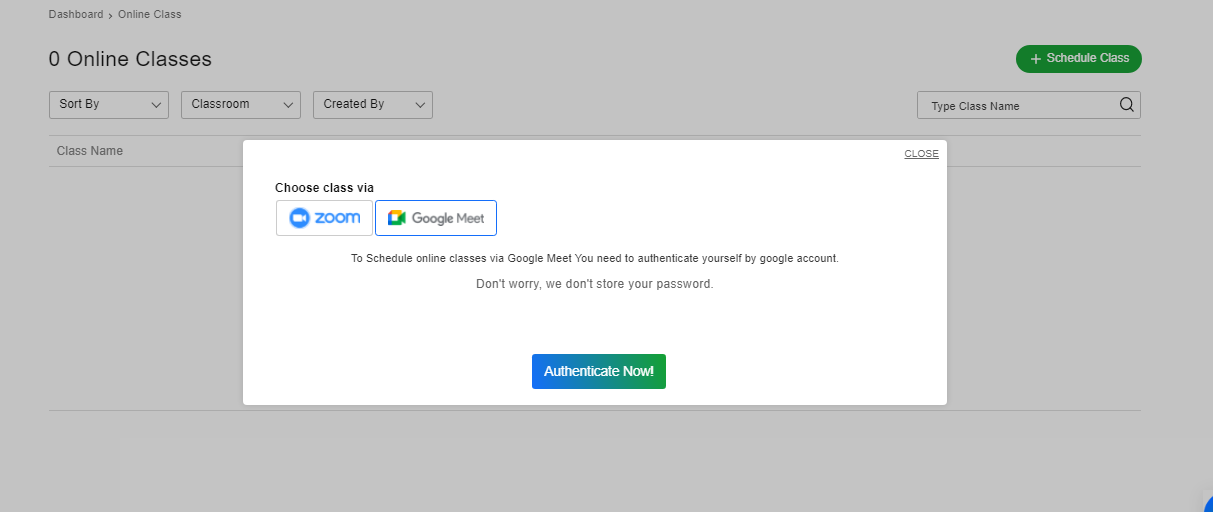Close the dialog via CLOSE link
The width and height of the screenshot is (1213, 512).
pyautogui.click(x=921, y=154)
